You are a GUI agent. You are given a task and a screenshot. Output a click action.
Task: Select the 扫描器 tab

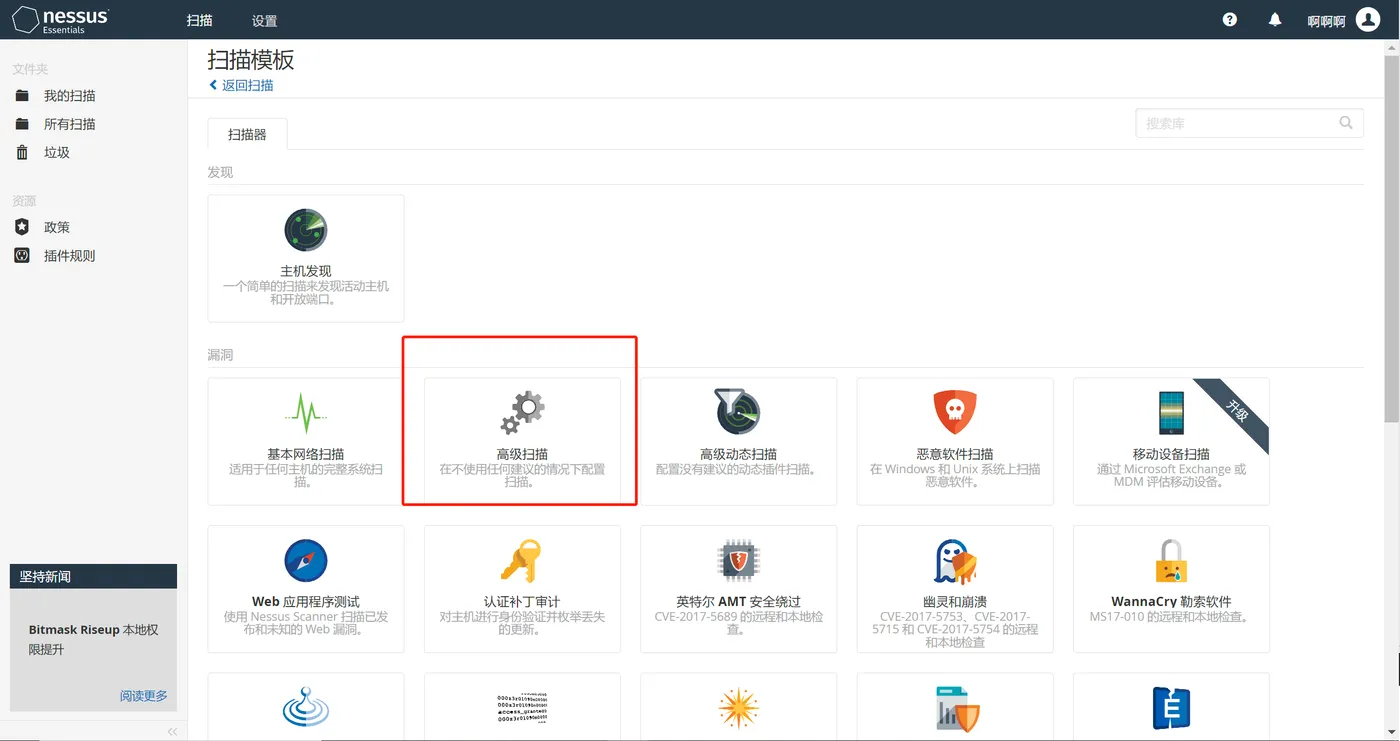click(247, 134)
